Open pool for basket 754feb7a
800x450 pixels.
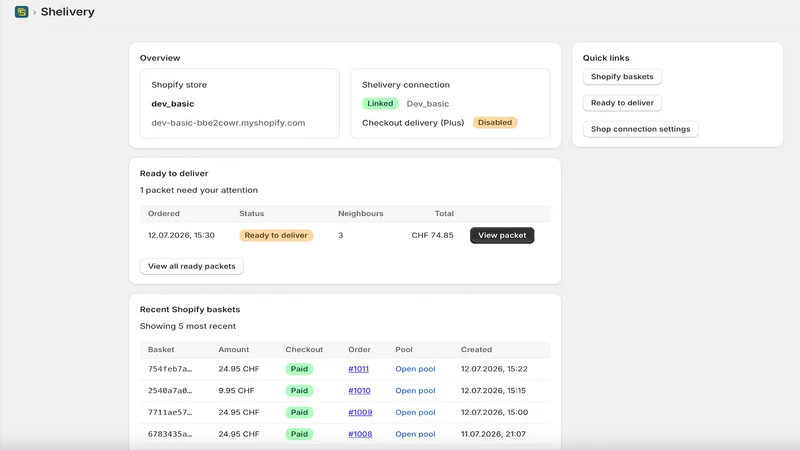pos(415,369)
